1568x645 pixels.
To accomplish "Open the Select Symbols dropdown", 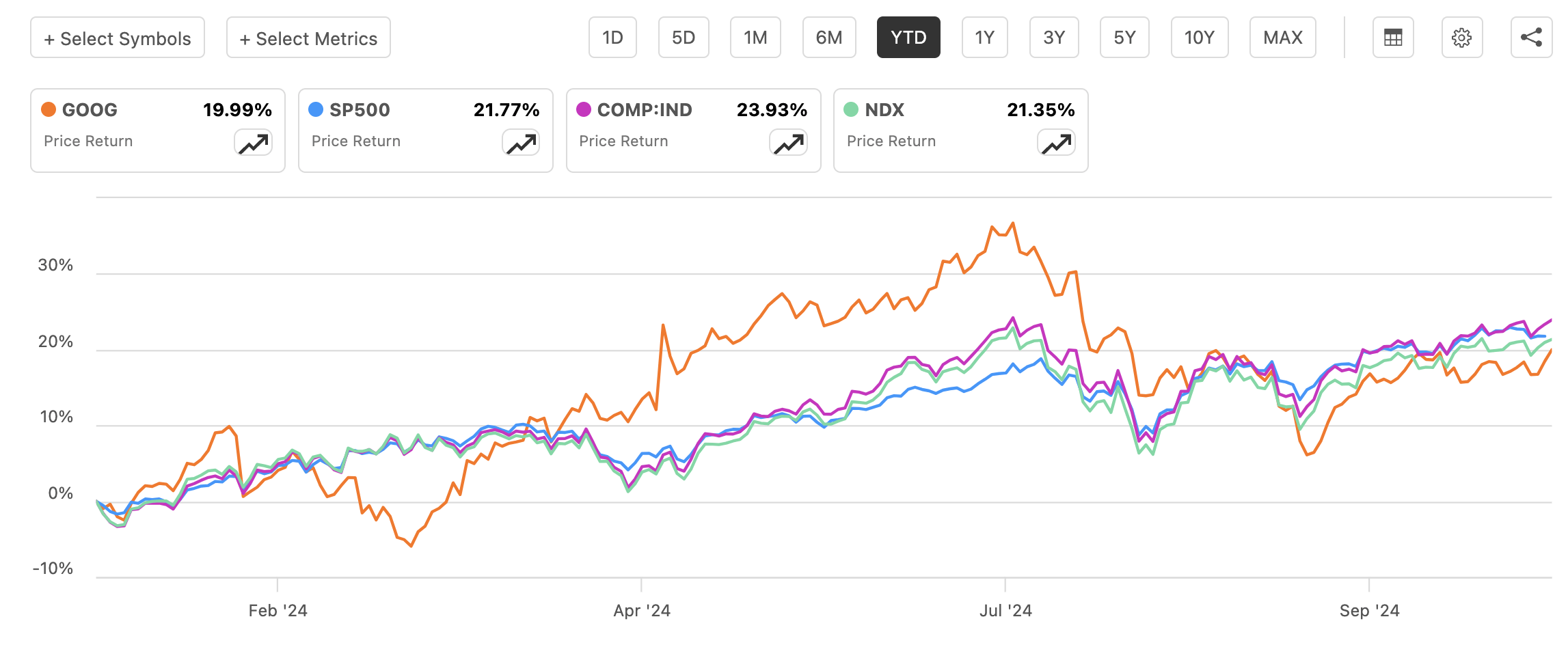I will [118, 38].
